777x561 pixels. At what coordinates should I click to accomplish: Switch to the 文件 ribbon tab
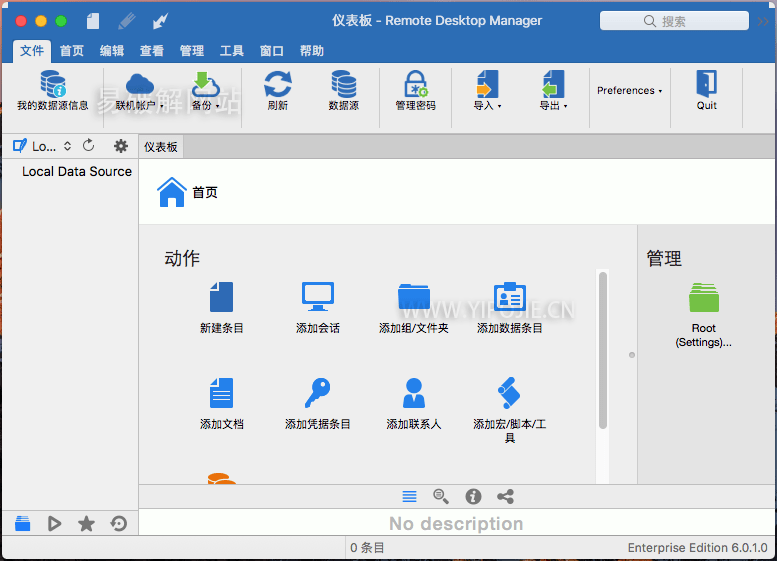coord(32,51)
